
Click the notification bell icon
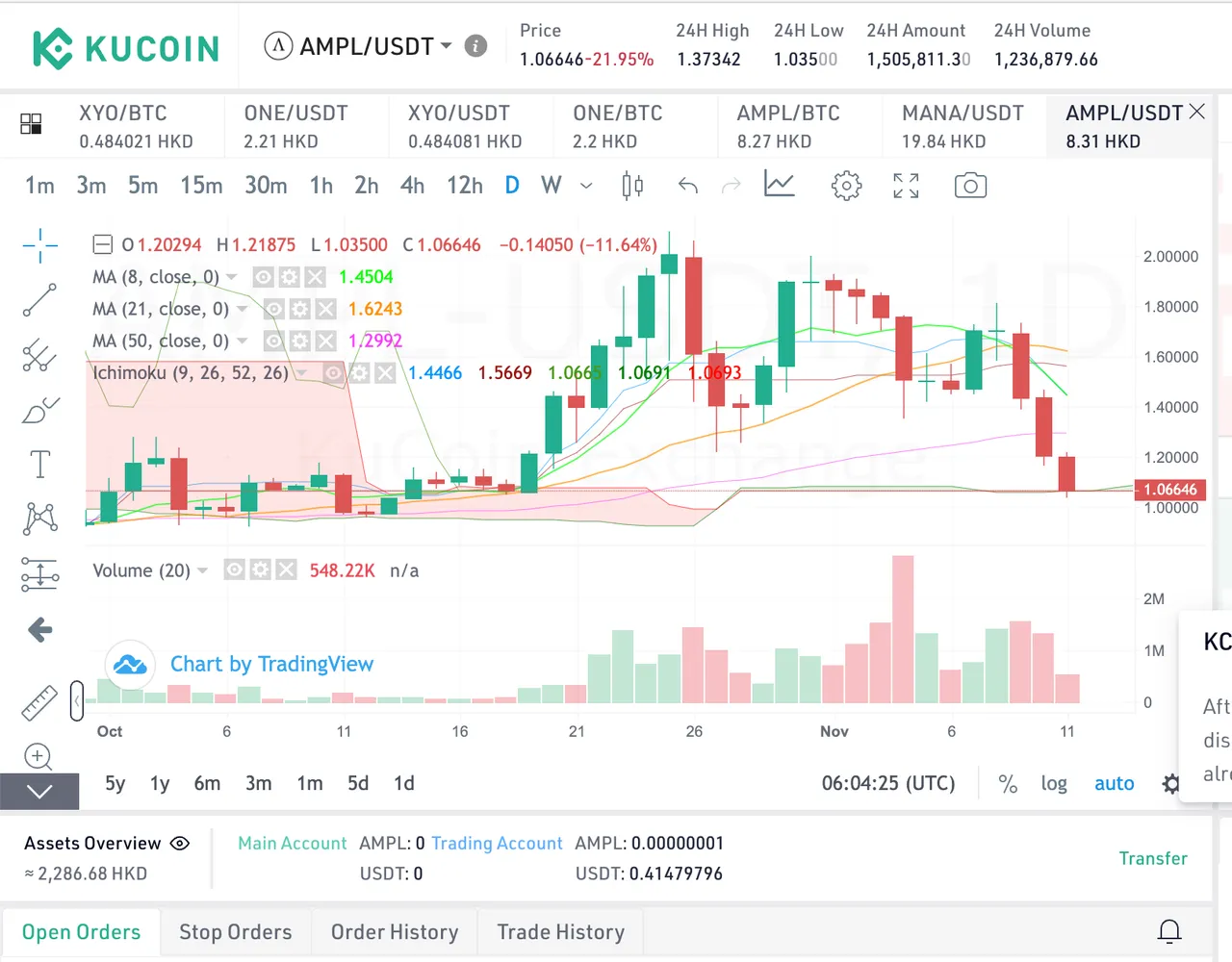1169,931
